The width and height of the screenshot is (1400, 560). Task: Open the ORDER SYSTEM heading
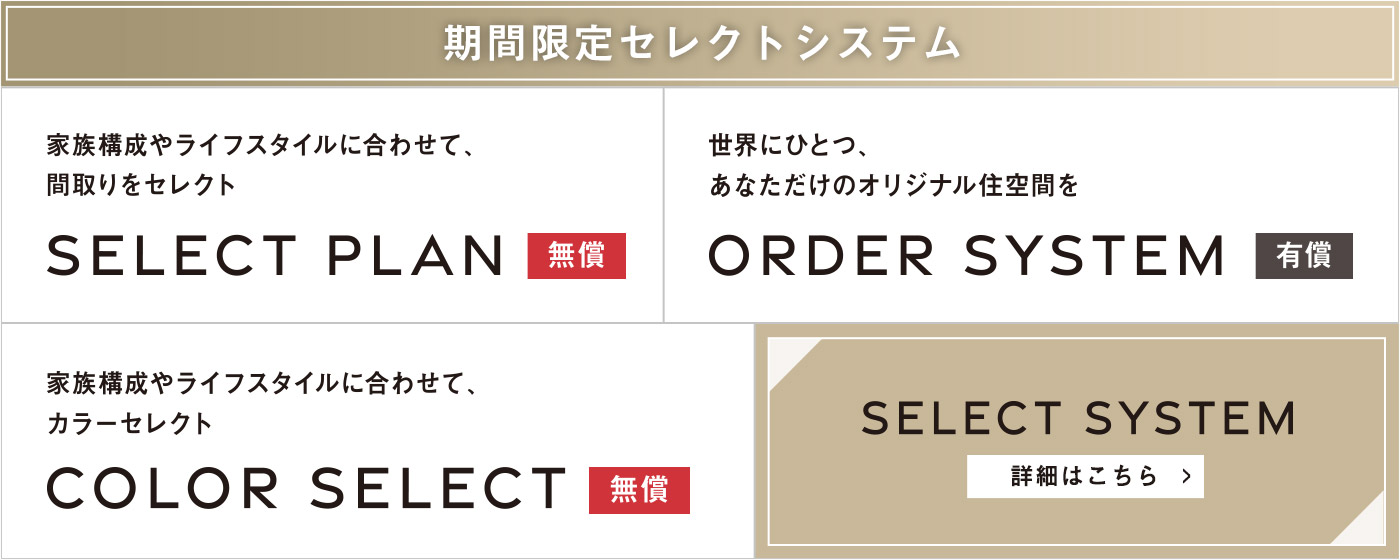[x=967, y=256]
